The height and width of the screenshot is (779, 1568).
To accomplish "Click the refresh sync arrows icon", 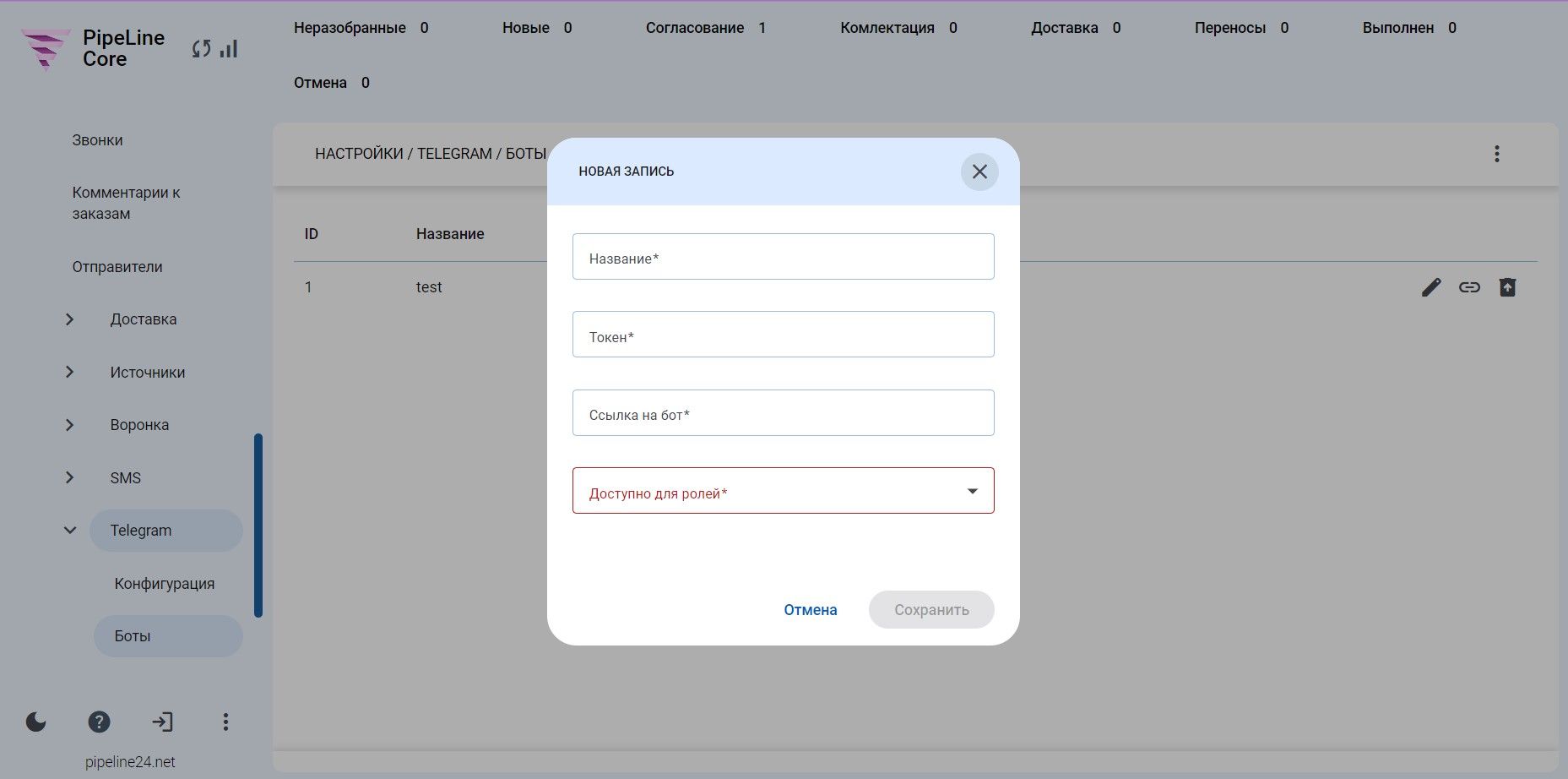I will [x=201, y=49].
